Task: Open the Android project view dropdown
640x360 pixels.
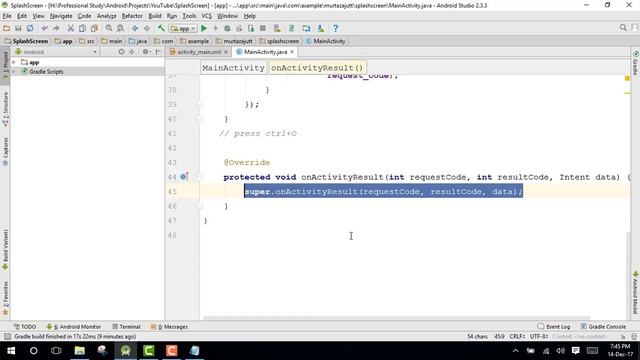Action: (x=56, y=52)
